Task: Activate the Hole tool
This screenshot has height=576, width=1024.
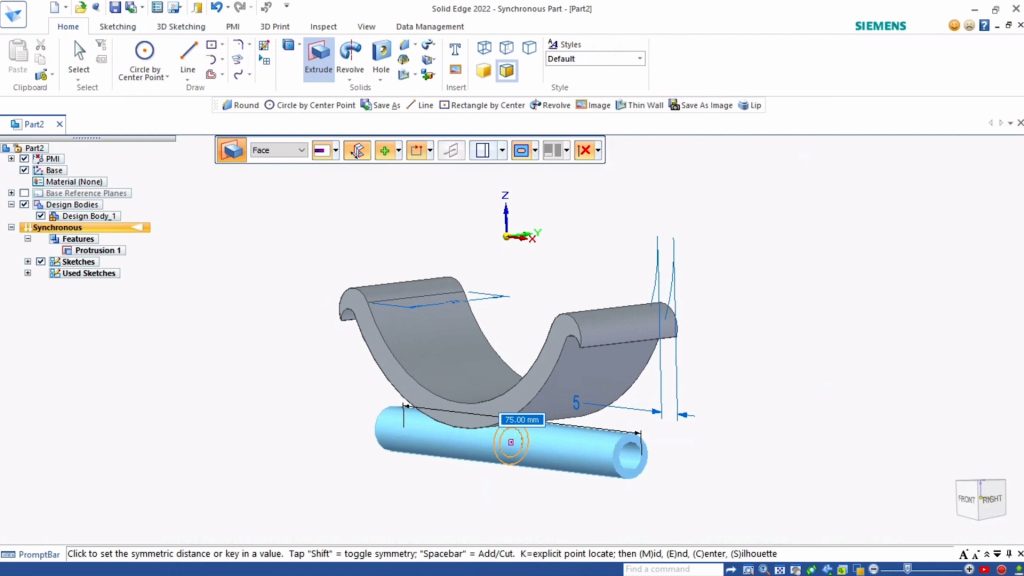Action: (x=381, y=59)
